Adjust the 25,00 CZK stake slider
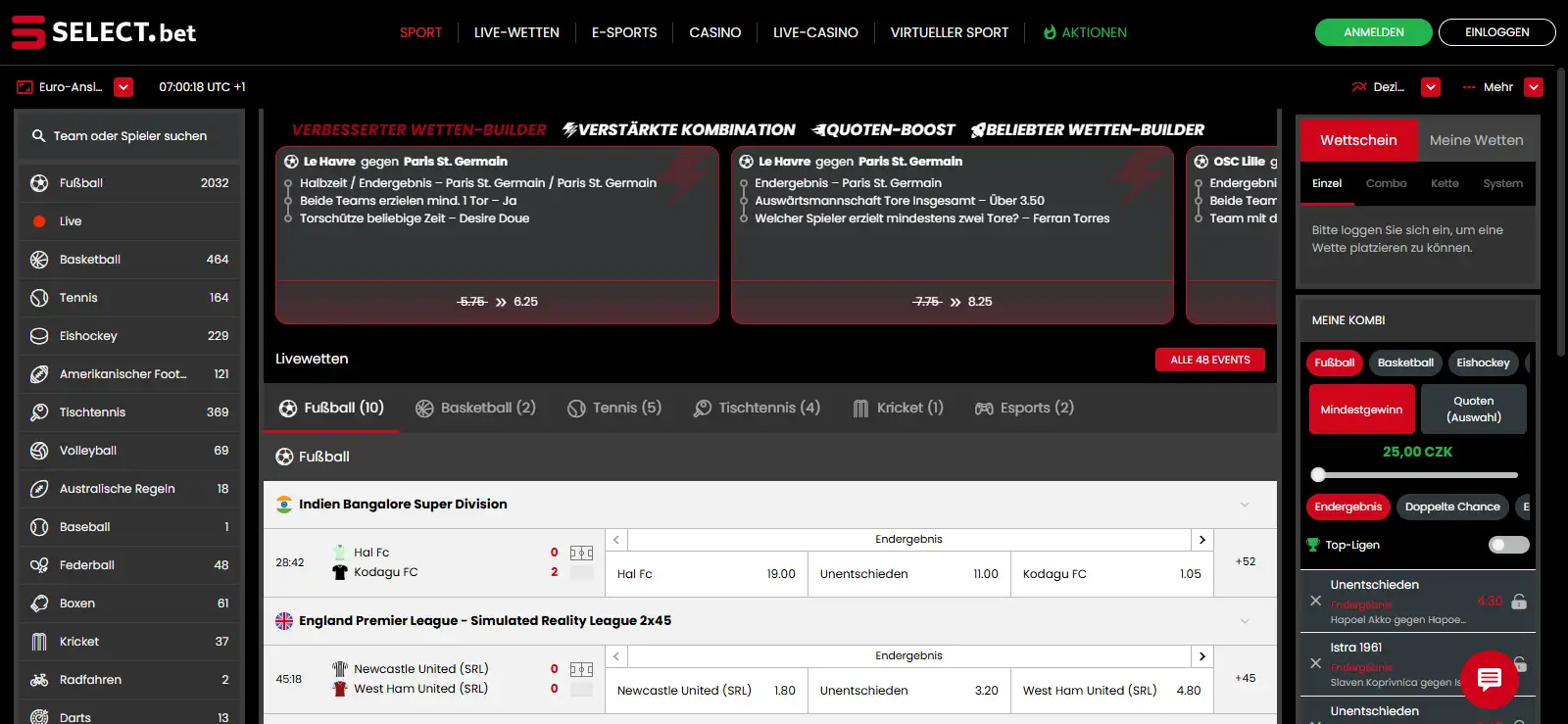The width and height of the screenshot is (1568, 724). [1318, 475]
